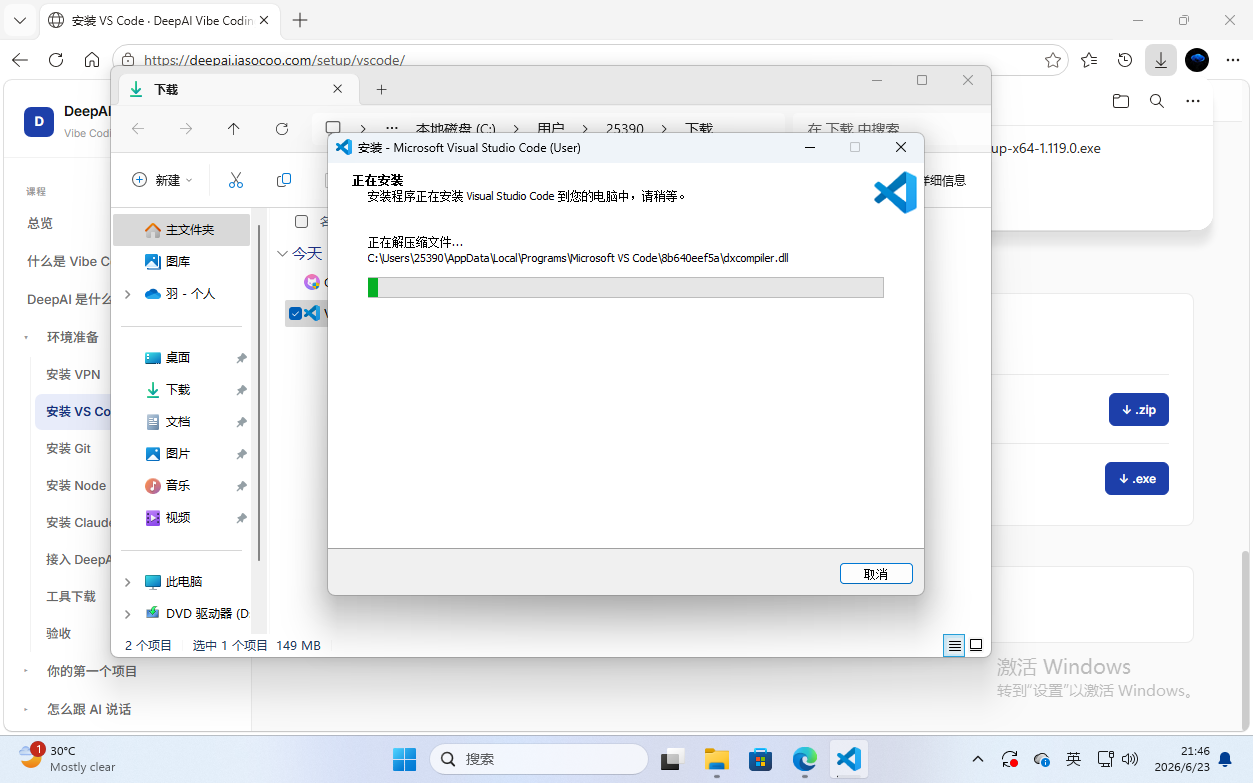Image resolution: width=1253 pixels, height=783 pixels.
Task: Toggle the Edge downloads toolbar icon
Action: pyautogui.click(x=1161, y=60)
